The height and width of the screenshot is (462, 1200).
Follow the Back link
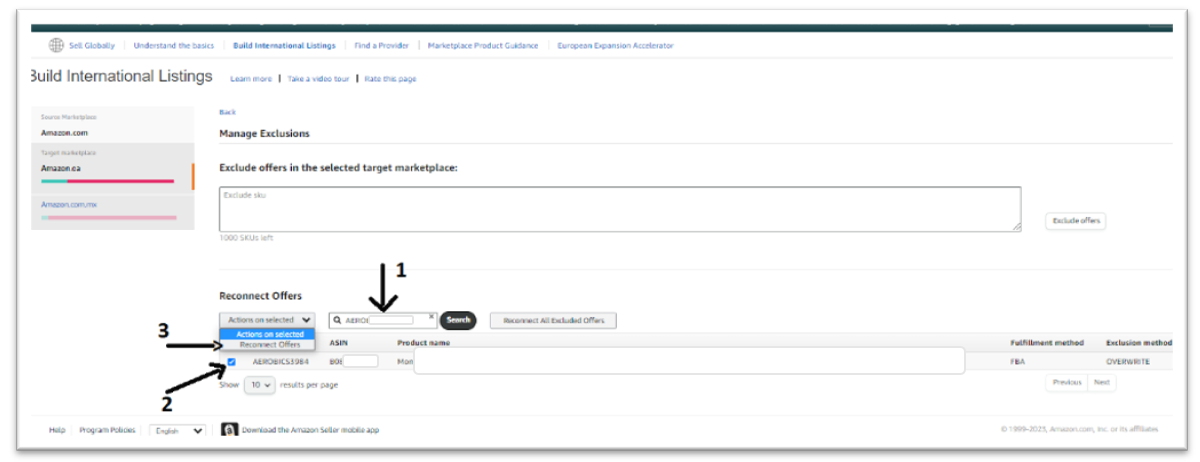tap(227, 112)
